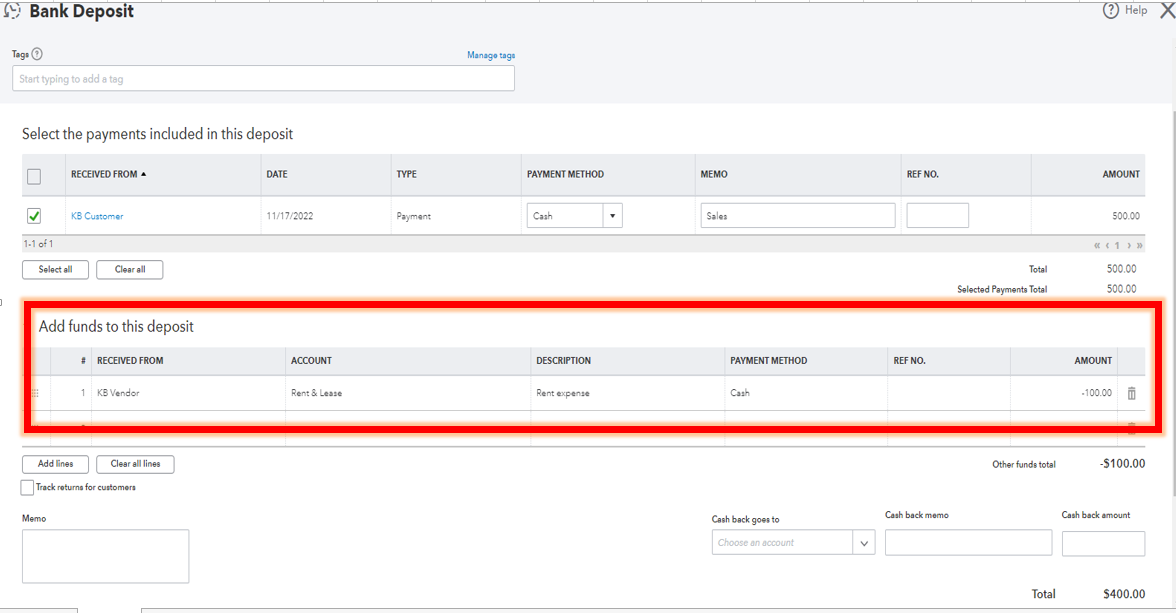The width and height of the screenshot is (1176, 613).
Task: Click the first page double-arrow icon
Action: pos(1097,245)
